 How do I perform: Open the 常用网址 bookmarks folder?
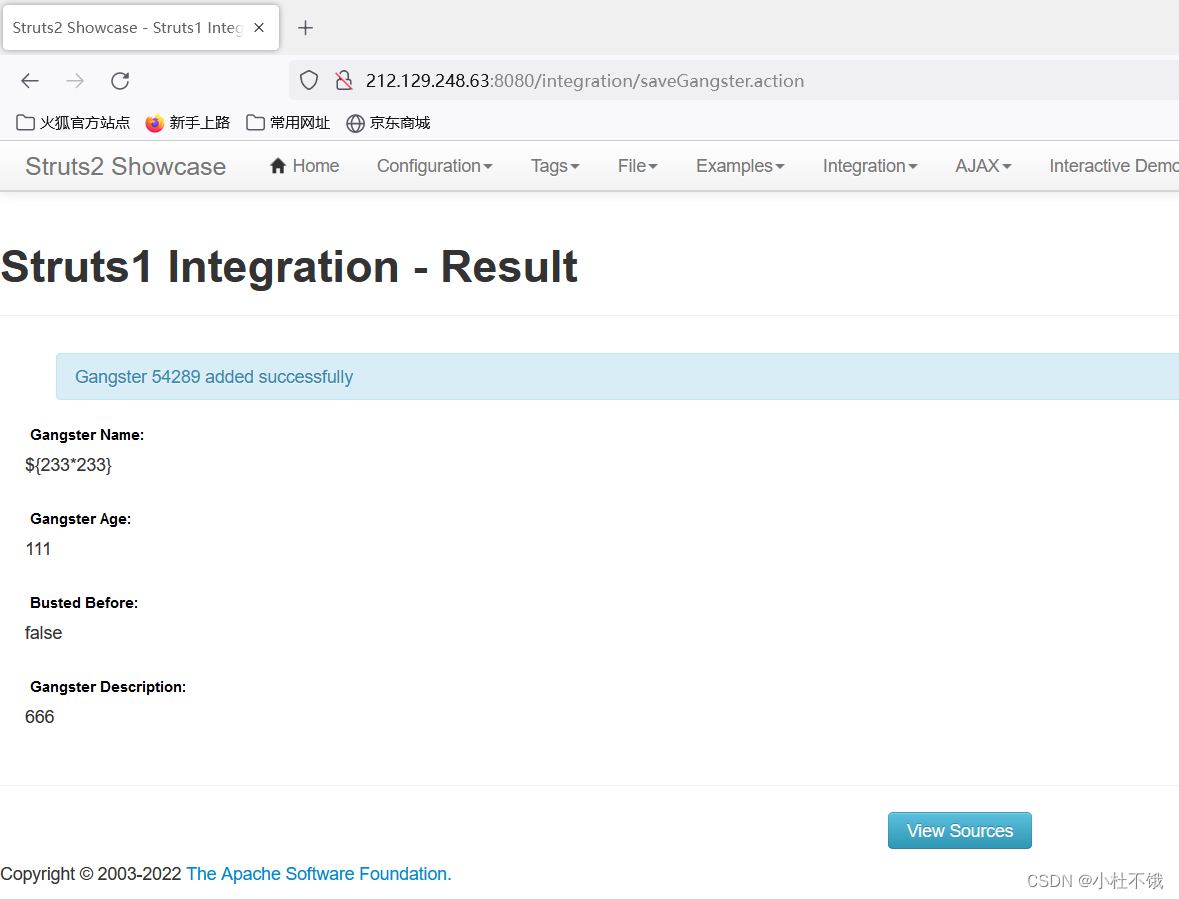point(288,123)
